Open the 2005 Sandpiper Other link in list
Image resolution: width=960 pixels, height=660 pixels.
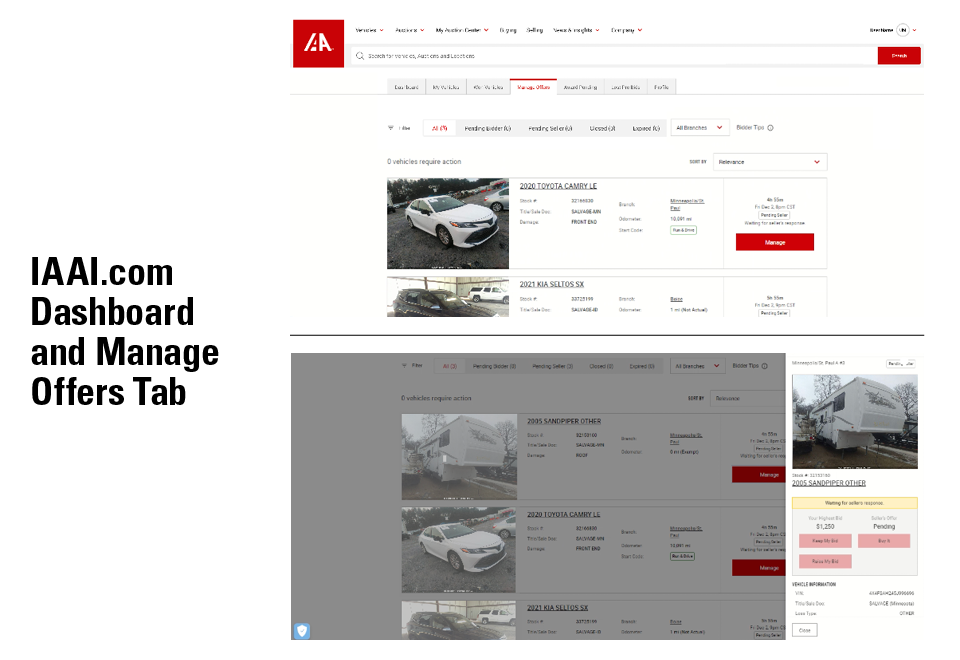564,421
